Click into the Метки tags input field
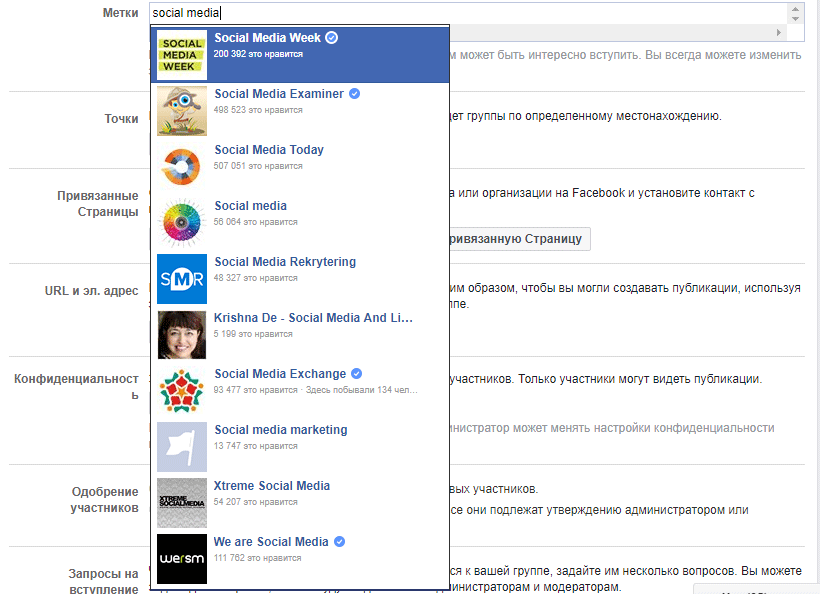820x594 pixels. click(468, 13)
